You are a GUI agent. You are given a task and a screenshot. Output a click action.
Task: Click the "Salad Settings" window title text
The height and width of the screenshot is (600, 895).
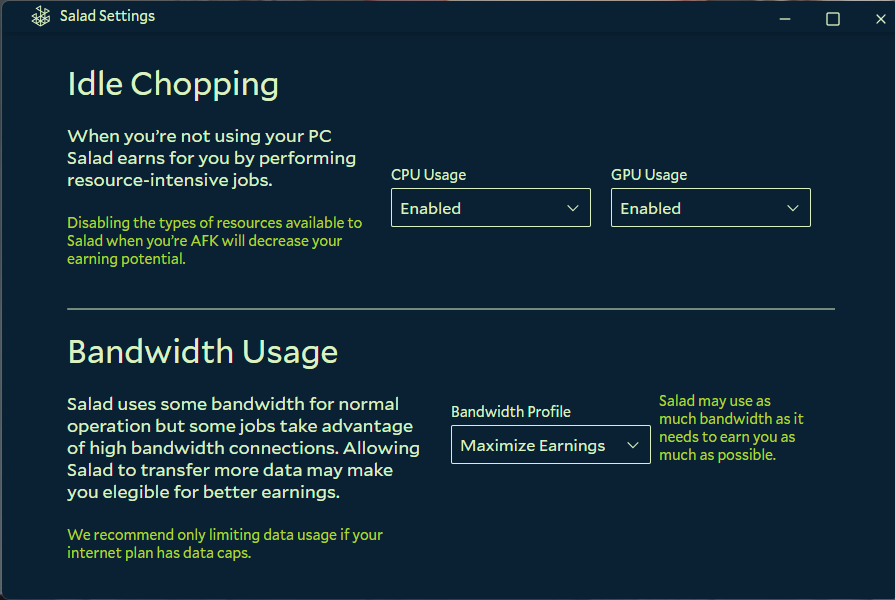point(107,17)
